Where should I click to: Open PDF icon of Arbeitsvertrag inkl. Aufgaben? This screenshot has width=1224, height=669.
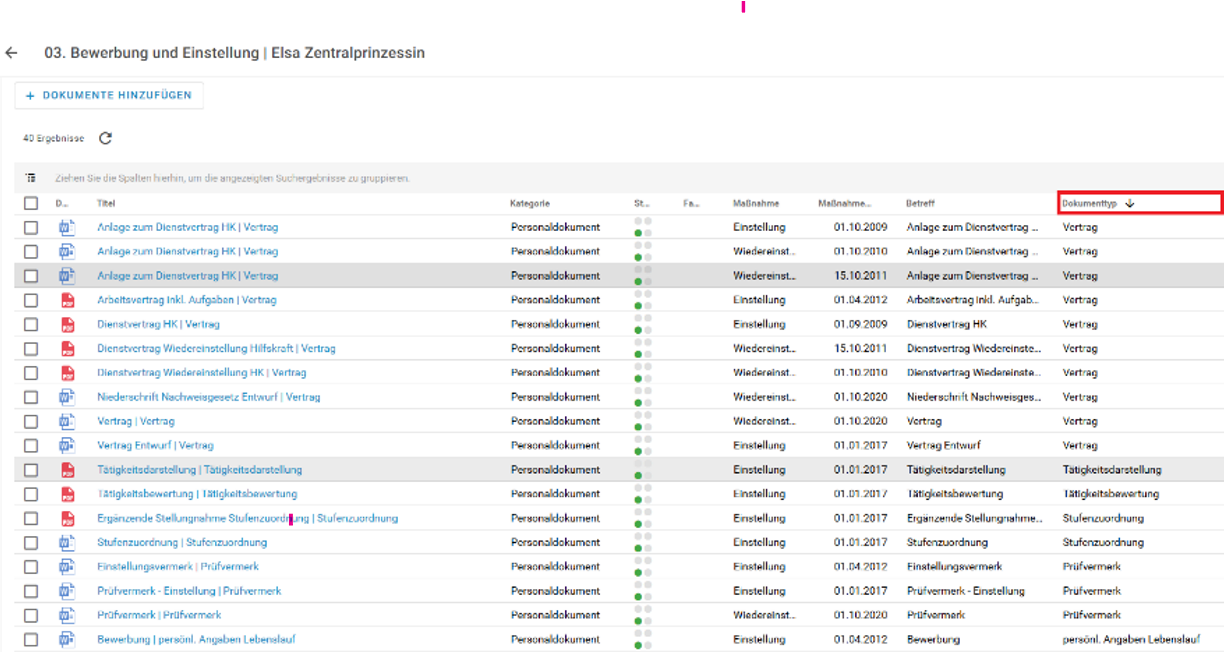pyautogui.click(x=68, y=300)
